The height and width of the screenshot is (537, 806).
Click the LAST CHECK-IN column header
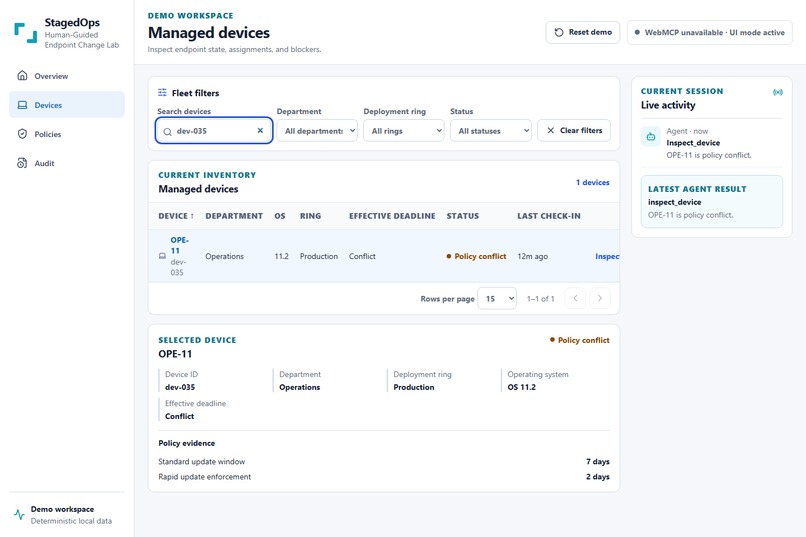(x=549, y=216)
